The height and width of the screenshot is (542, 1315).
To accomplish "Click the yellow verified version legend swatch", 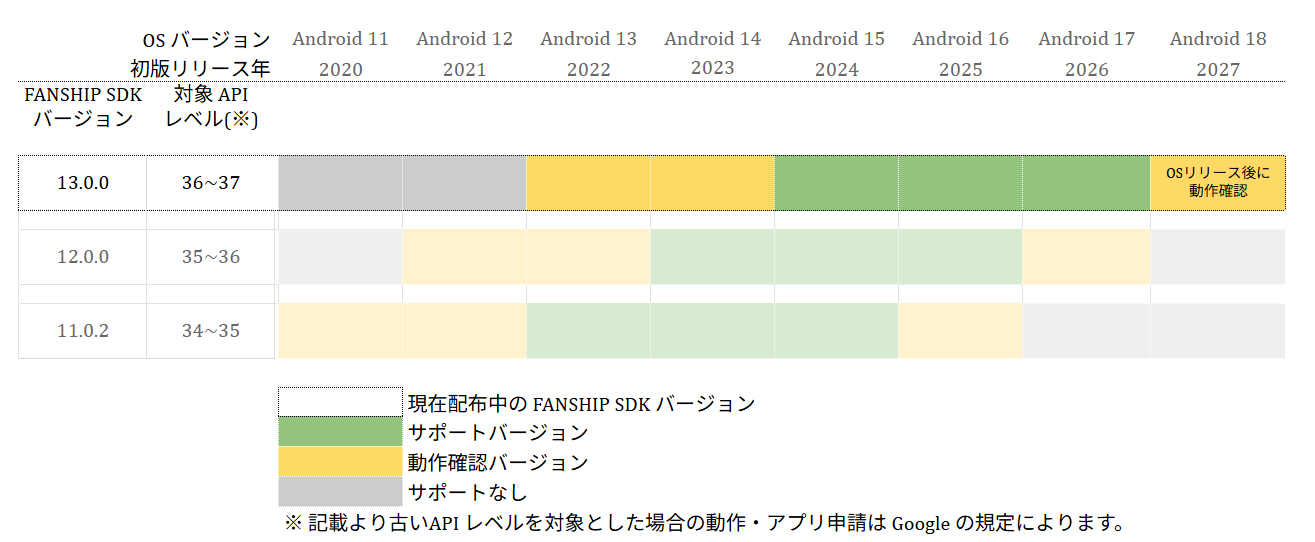I will pos(340,461).
